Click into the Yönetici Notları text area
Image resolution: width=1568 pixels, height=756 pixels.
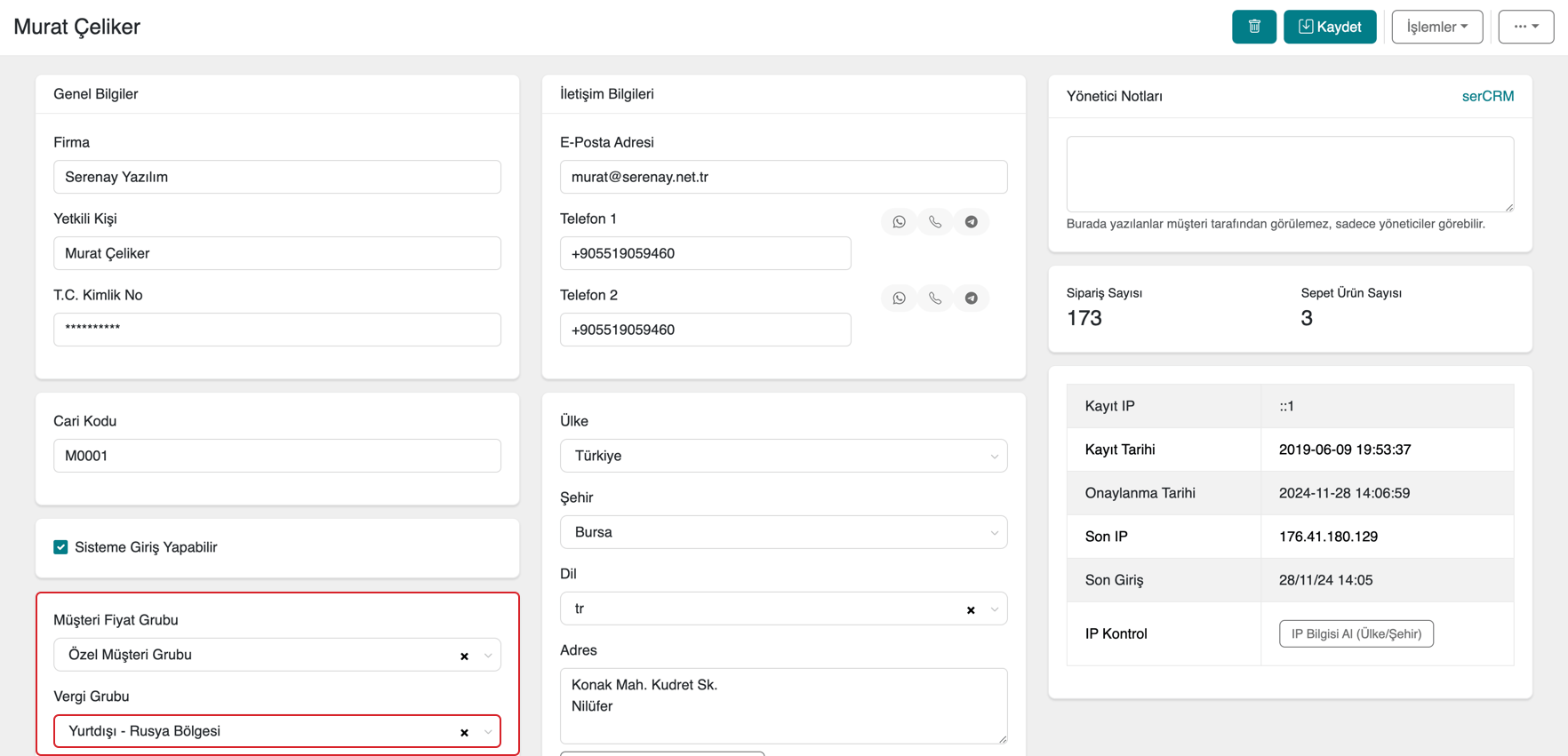[x=1289, y=173]
